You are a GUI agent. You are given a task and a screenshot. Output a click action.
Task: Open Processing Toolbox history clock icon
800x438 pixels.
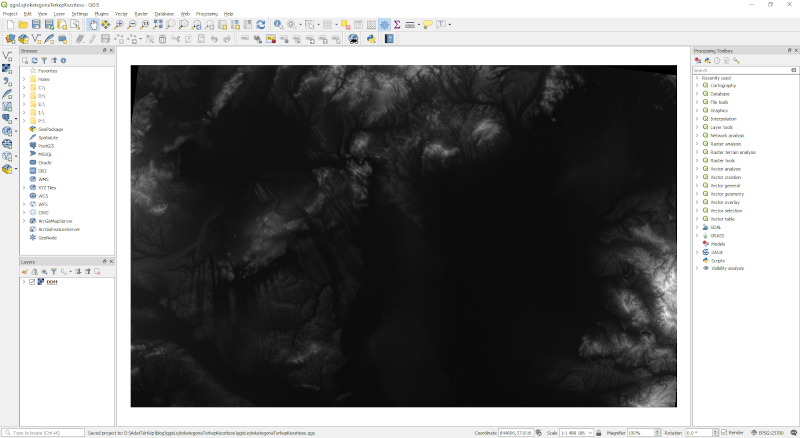[x=717, y=61]
